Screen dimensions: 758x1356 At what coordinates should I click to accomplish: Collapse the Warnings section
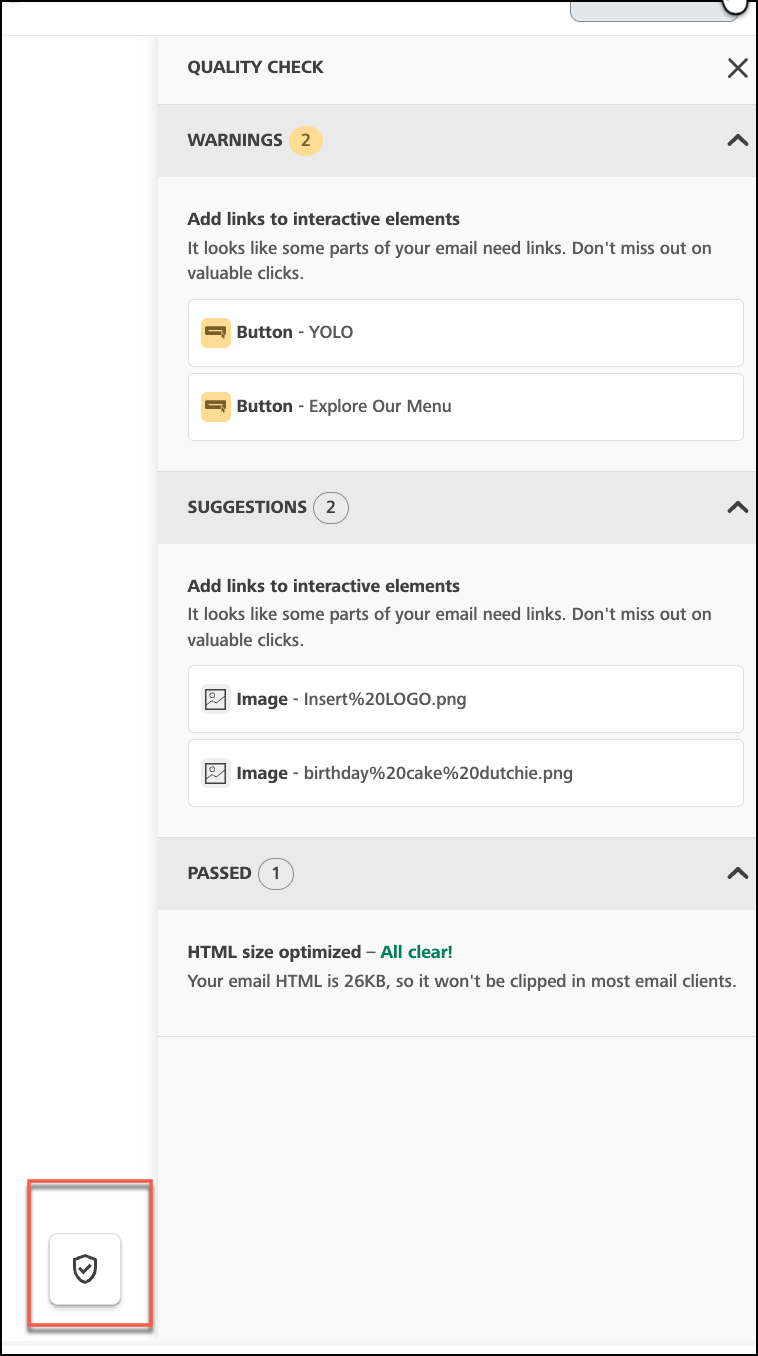[737, 141]
